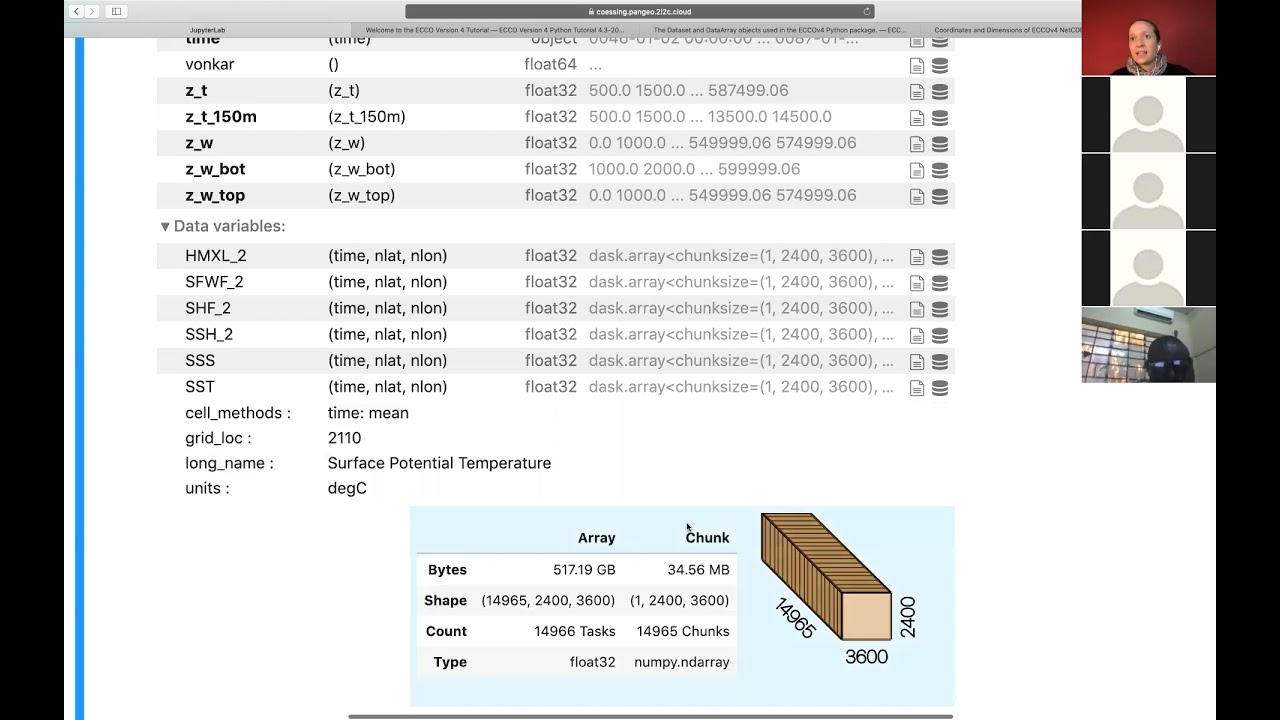Click the SSS variable name
Viewport: 1280px width, 720px height.
200,360
